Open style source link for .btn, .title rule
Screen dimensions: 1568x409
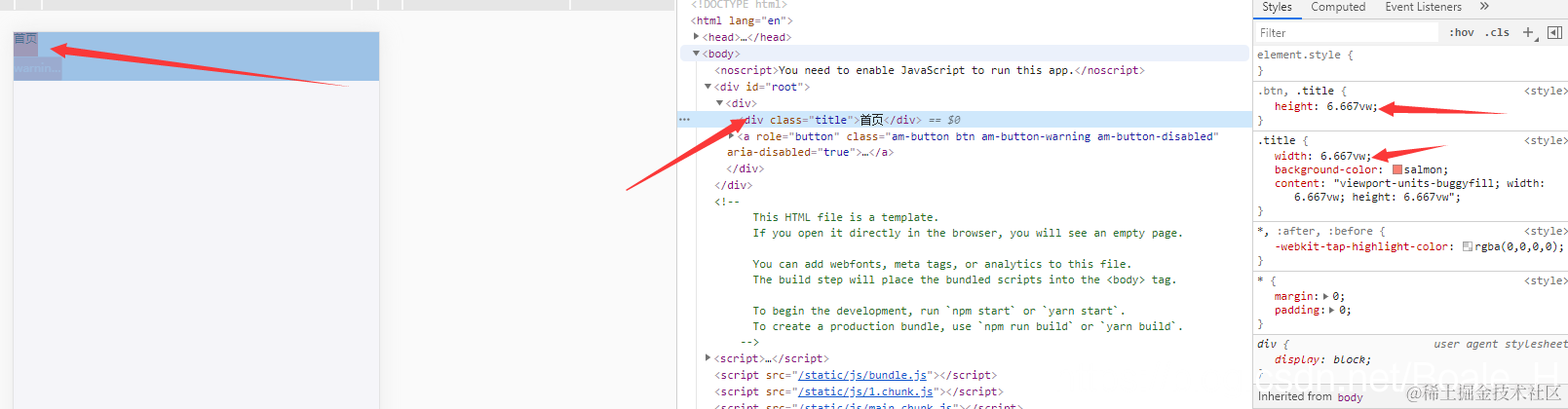click(1546, 91)
